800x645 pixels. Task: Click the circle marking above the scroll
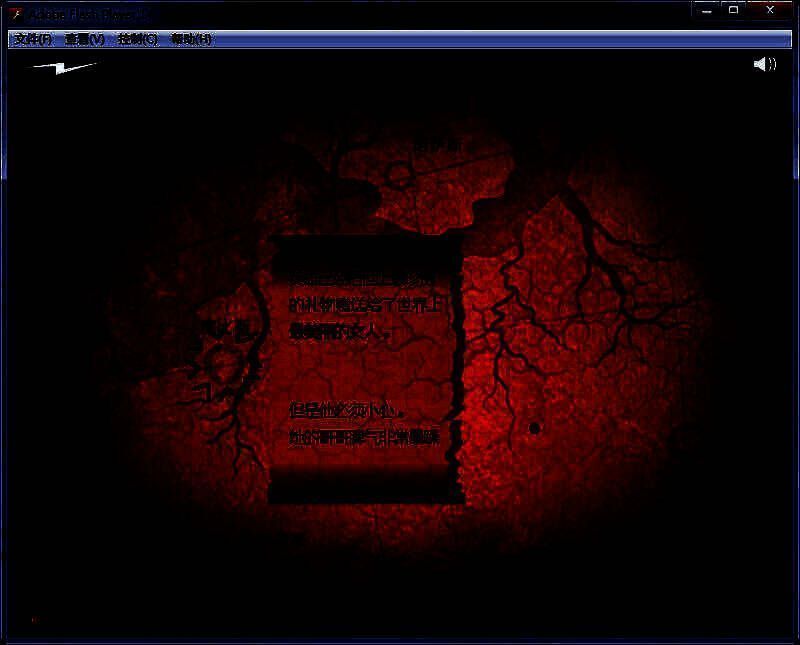[400, 176]
